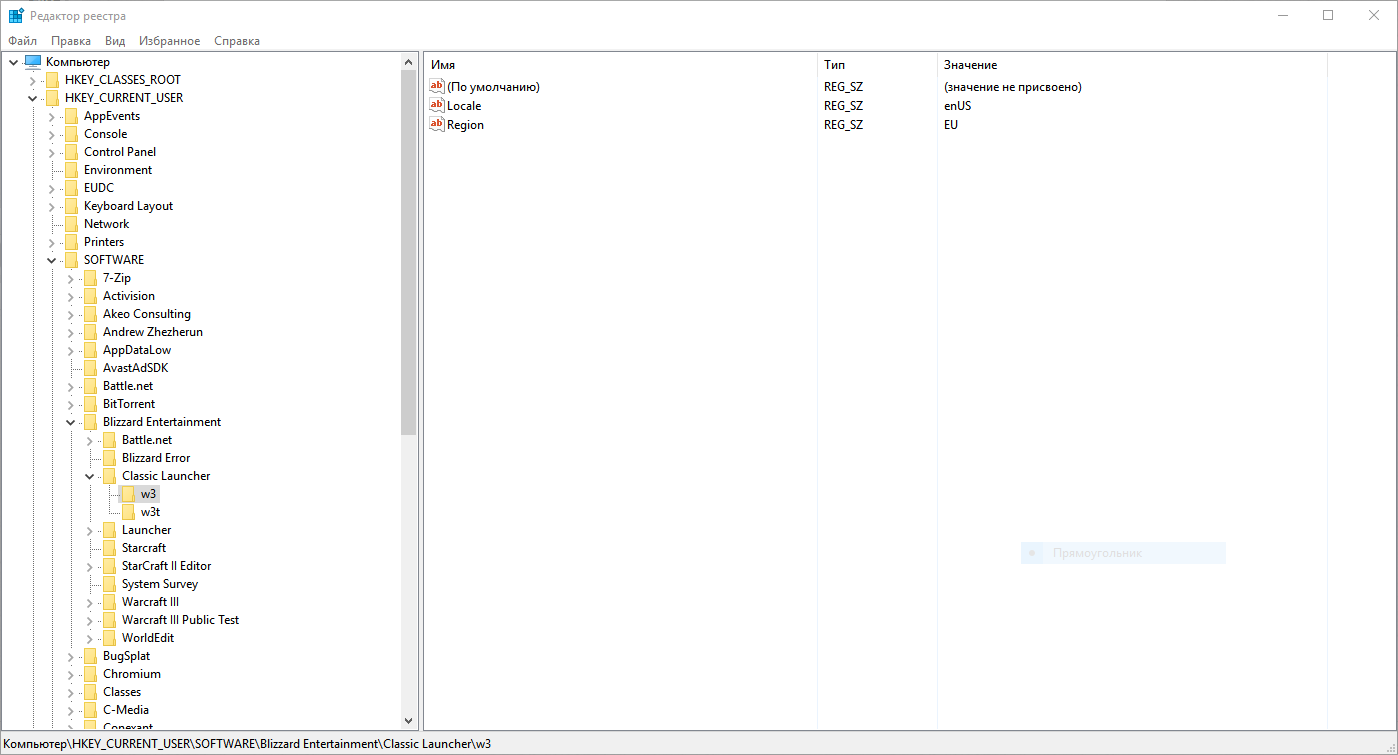
Task: Collapse the Classic Launcher key
Action: click(89, 476)
